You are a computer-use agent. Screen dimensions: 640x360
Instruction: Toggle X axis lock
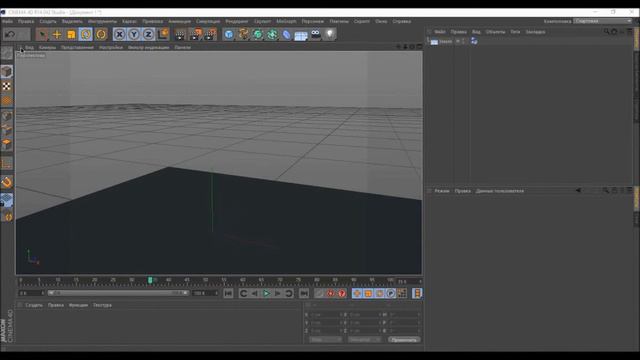pos(119,34)
